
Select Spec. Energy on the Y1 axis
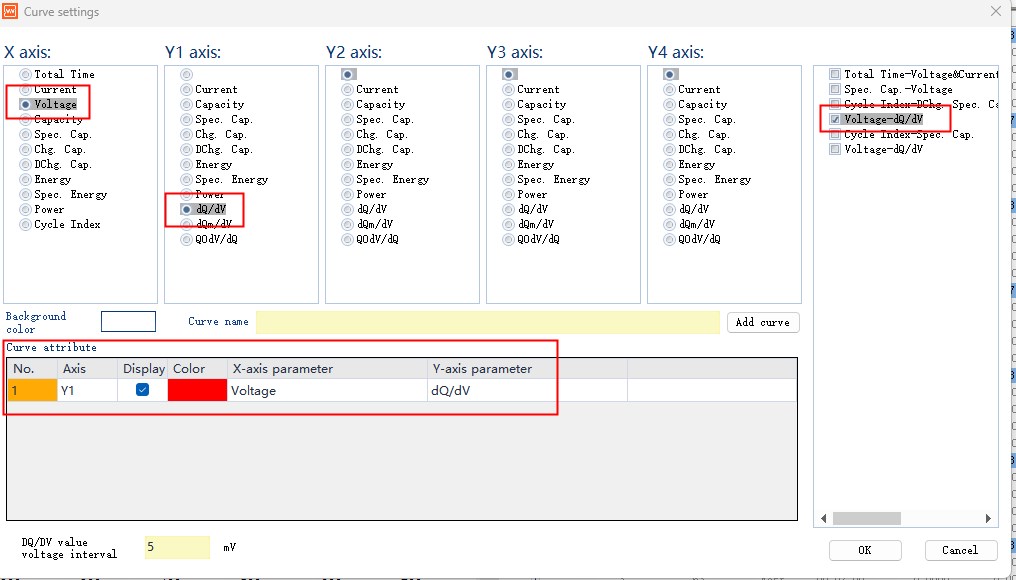(x=187, y=180)
